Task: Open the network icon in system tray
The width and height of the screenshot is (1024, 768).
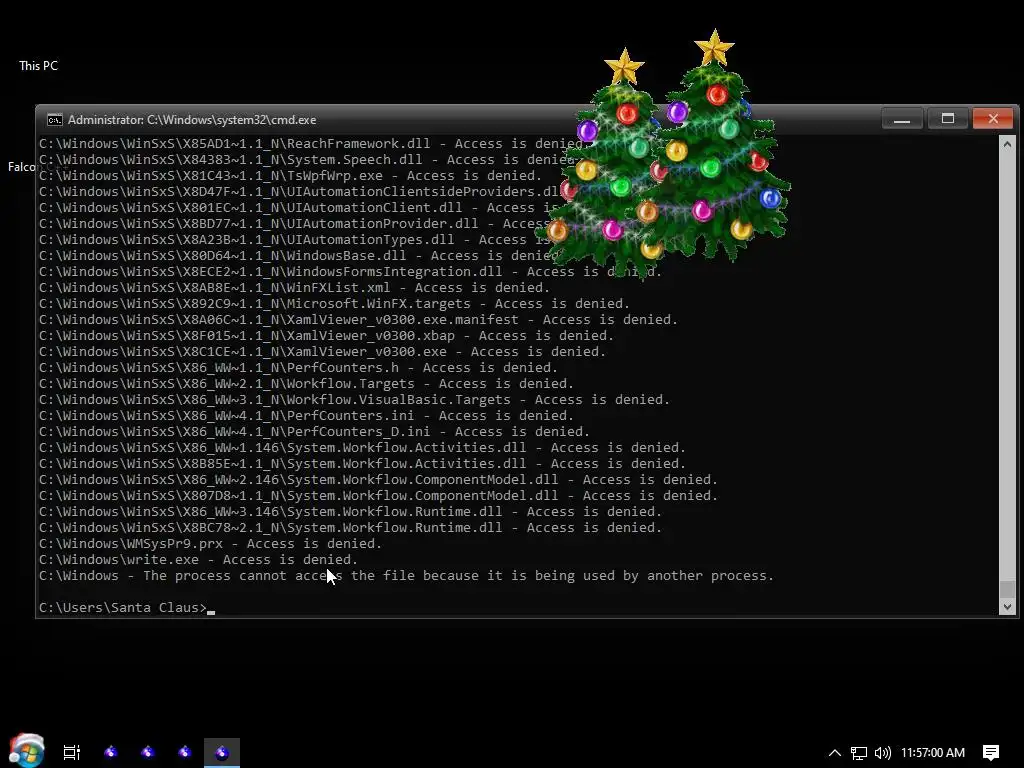Action: coord(859,753)
